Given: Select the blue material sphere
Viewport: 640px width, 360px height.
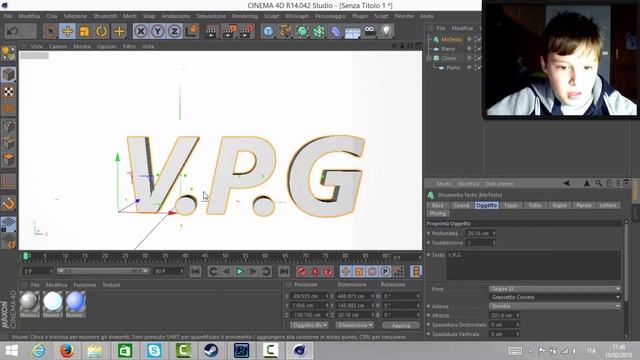Looking at the screenshot, I should pos(76,302).
